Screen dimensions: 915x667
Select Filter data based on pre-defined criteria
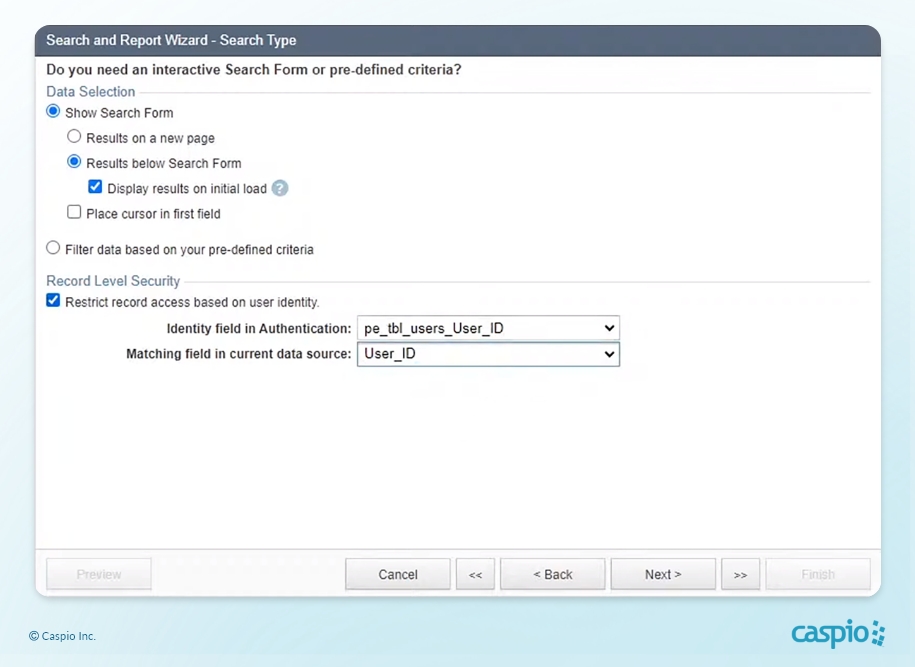coord(54,248)
